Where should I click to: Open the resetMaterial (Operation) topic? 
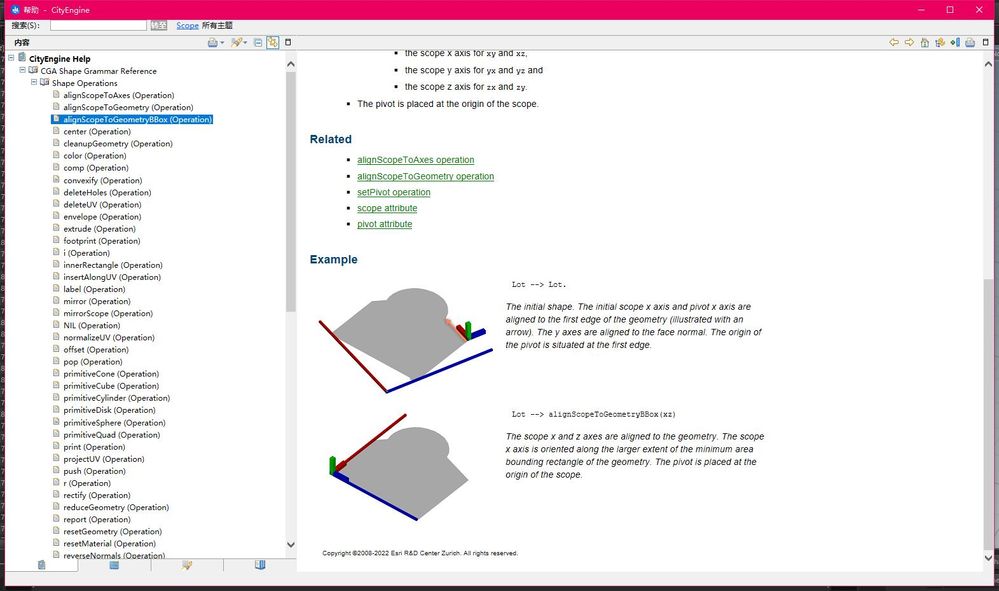(x=109, y=544)
